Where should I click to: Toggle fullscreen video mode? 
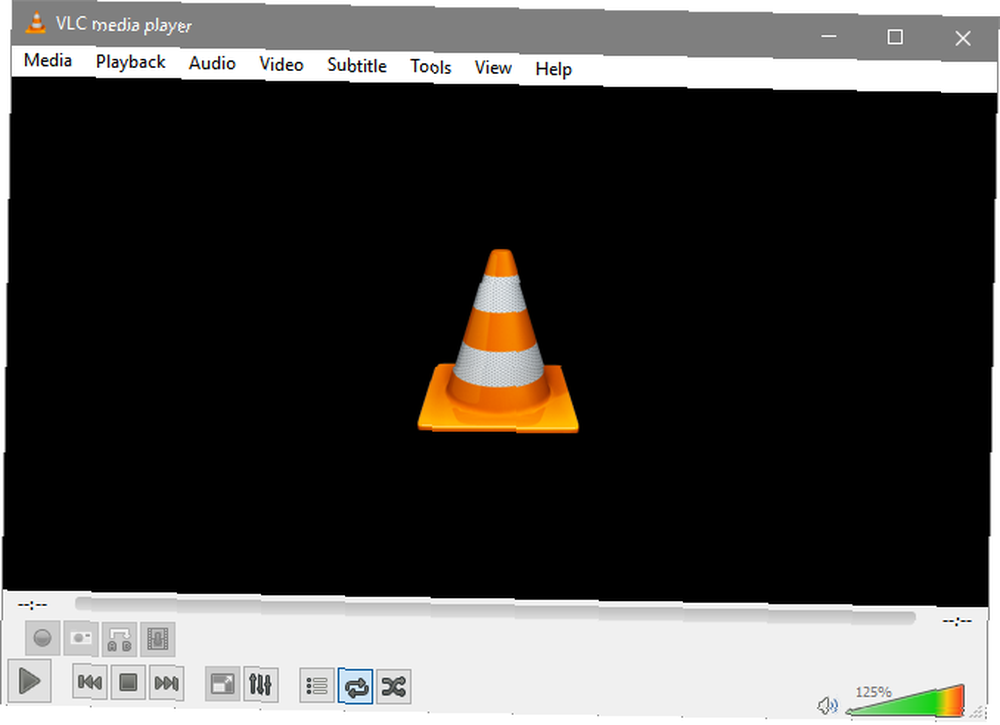pos(223,684)
